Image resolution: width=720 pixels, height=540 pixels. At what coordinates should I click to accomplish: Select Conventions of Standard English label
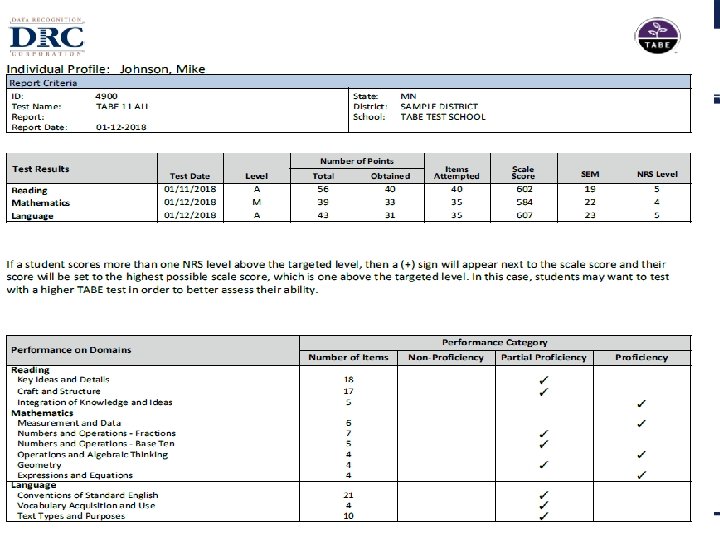pyautogui.click(x=87, y=495)
